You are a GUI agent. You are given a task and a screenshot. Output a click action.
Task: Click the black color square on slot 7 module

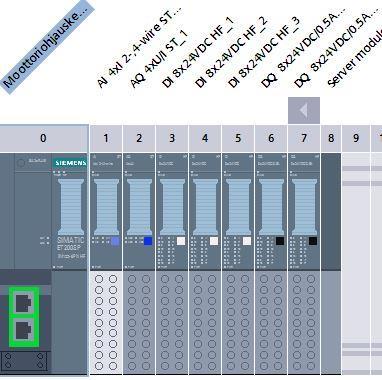click(313, 241)
